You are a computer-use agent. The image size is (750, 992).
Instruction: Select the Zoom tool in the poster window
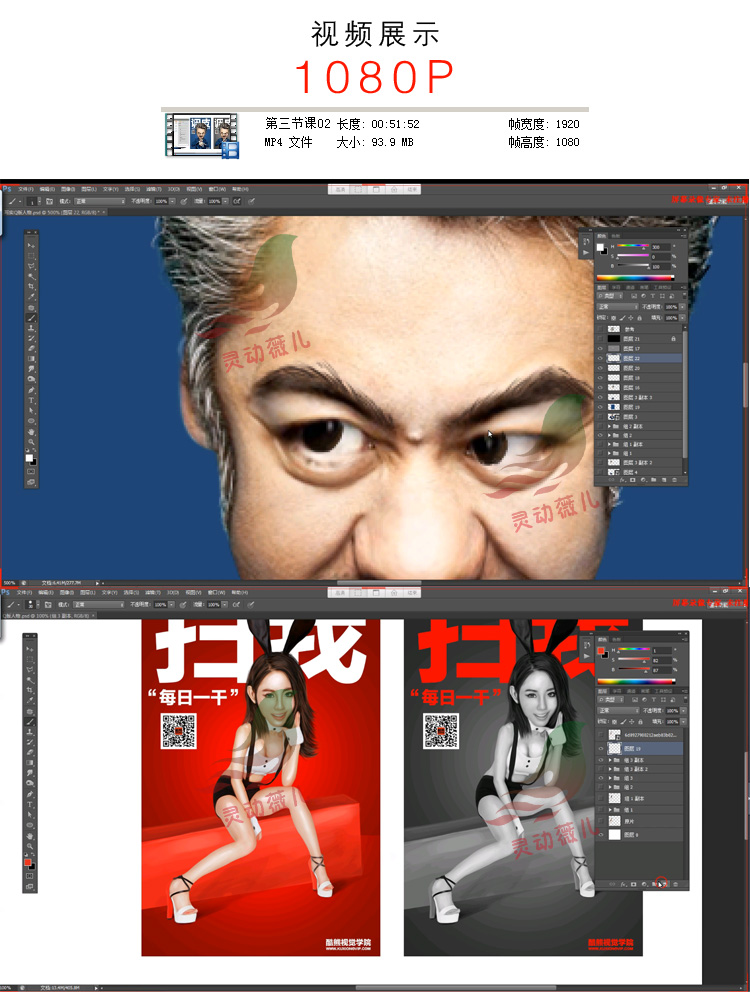coord(30,845)
